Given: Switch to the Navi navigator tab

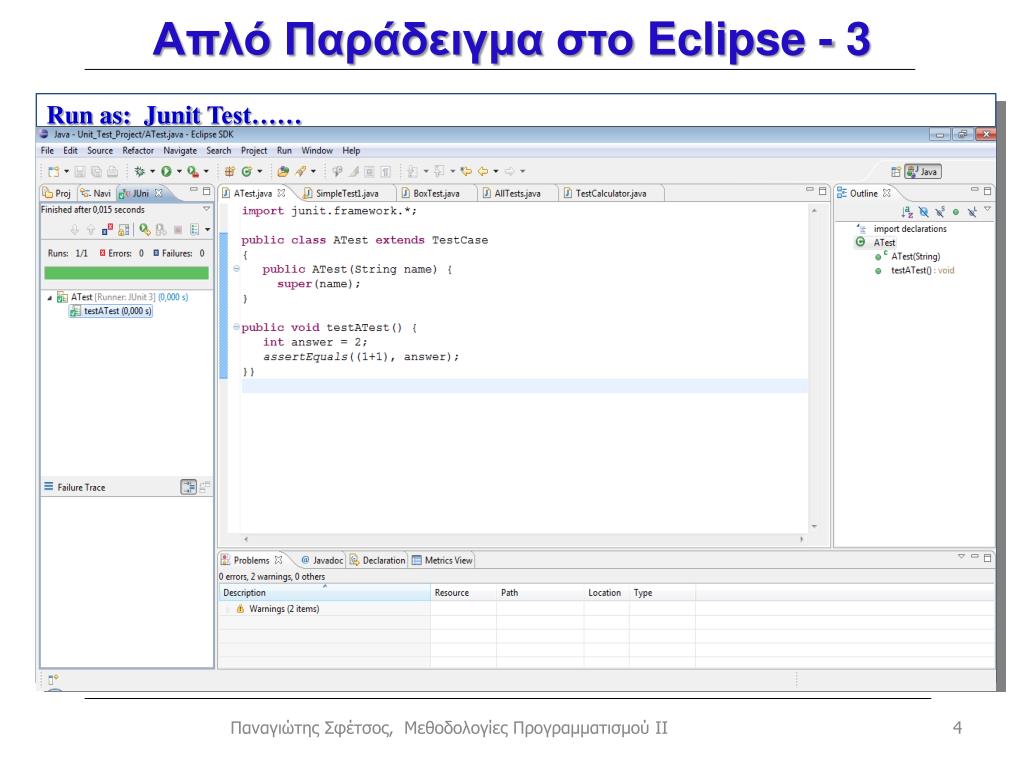Looking at the screenshot, I should click(x=96, y=193).
